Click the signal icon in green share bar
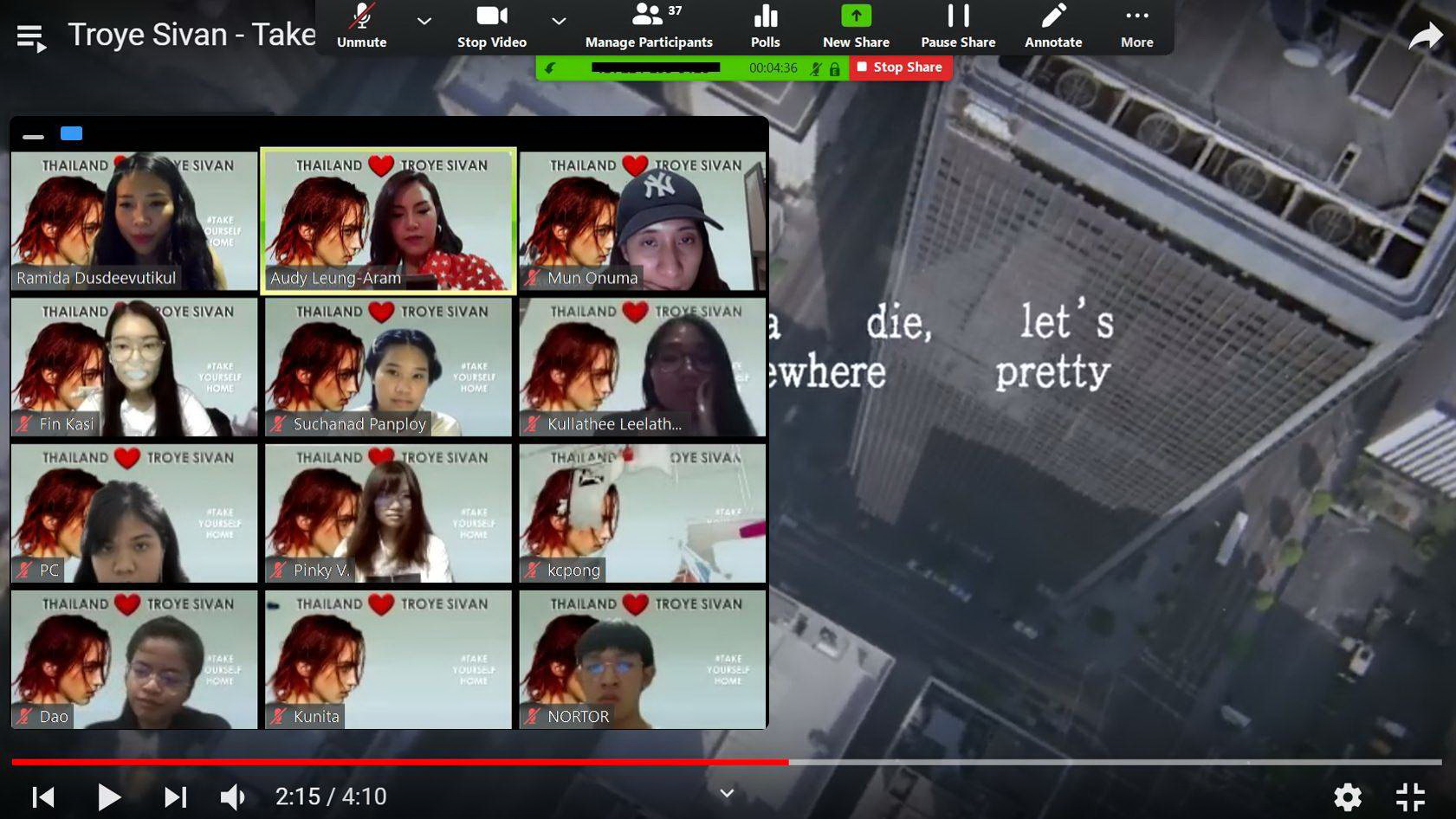 point(550,68)
